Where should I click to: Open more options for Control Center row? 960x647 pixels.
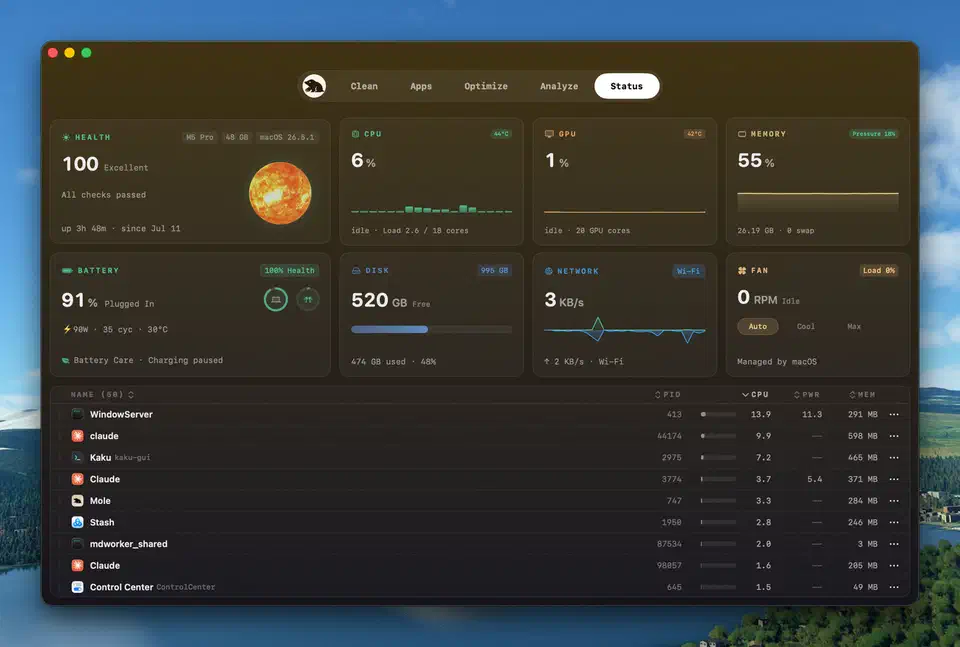point(894,587)
